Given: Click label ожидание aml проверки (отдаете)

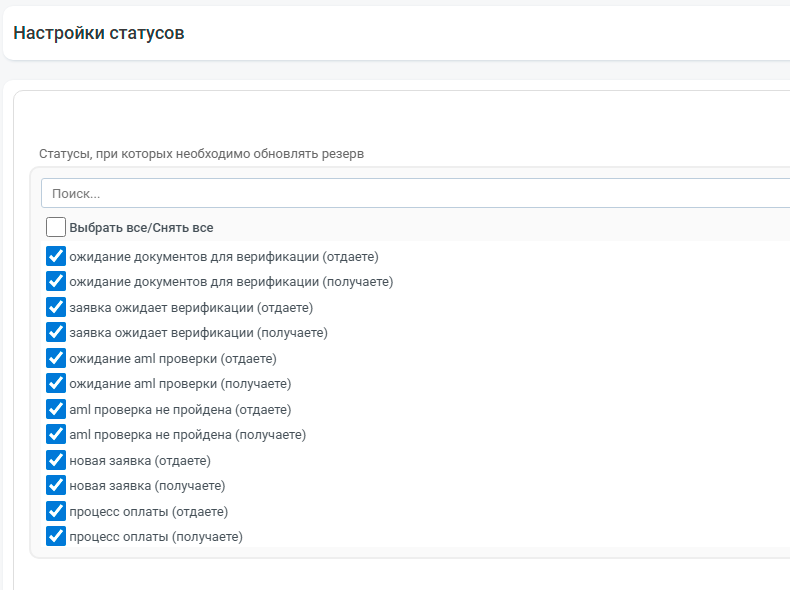Looking at the screenshot, I should tap(173, 359).
